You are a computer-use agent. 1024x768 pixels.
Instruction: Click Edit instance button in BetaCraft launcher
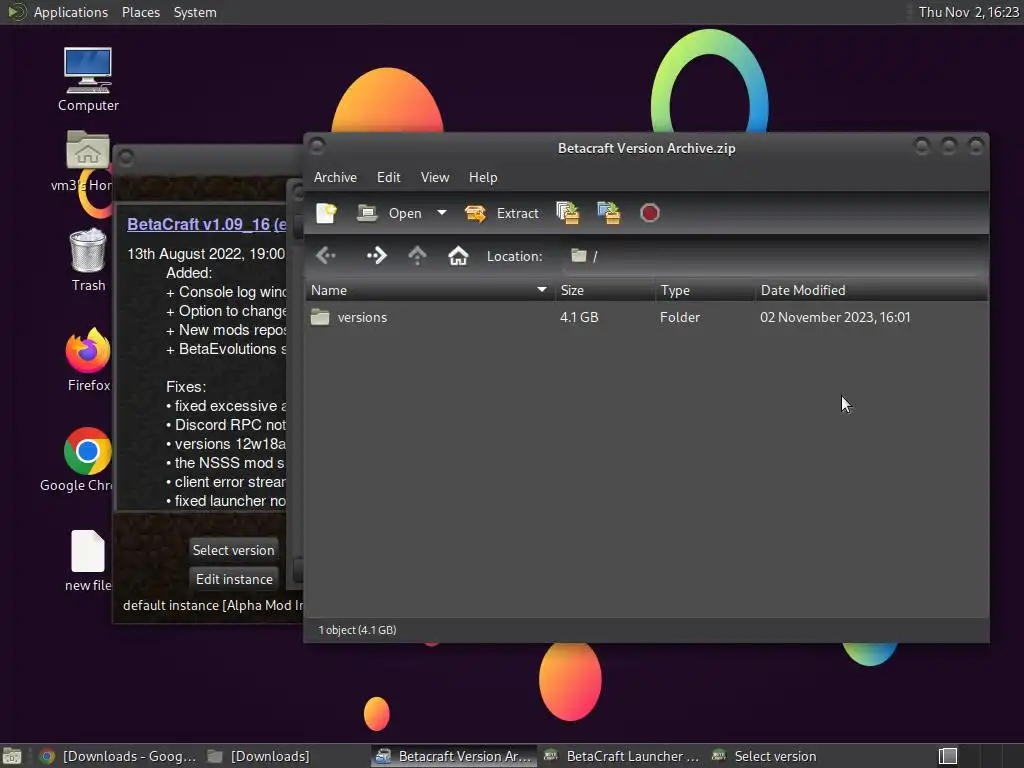click(234, 579)
